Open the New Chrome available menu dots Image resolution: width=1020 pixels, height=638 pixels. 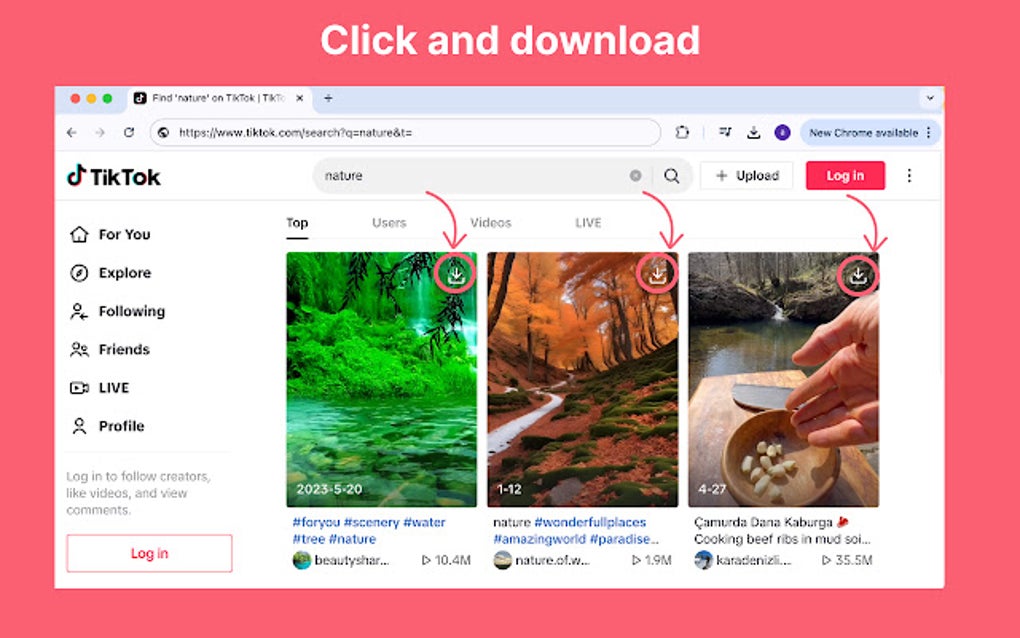click(x=926, y=132)
